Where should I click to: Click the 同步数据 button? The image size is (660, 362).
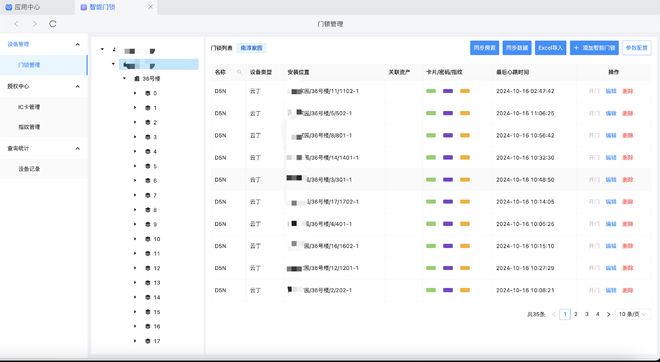[x=517, y=48]
